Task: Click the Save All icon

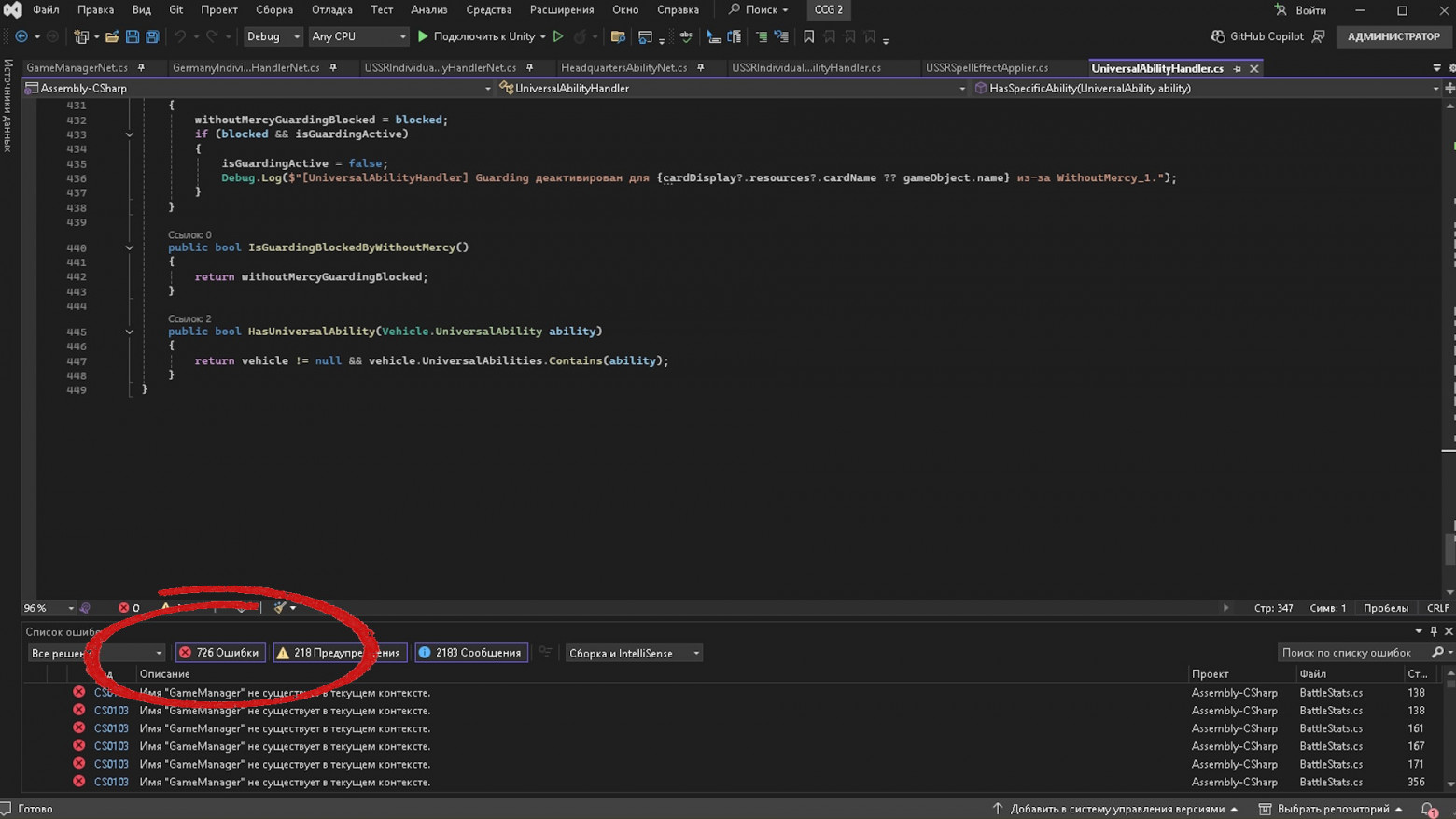Action: coord(152,36)
